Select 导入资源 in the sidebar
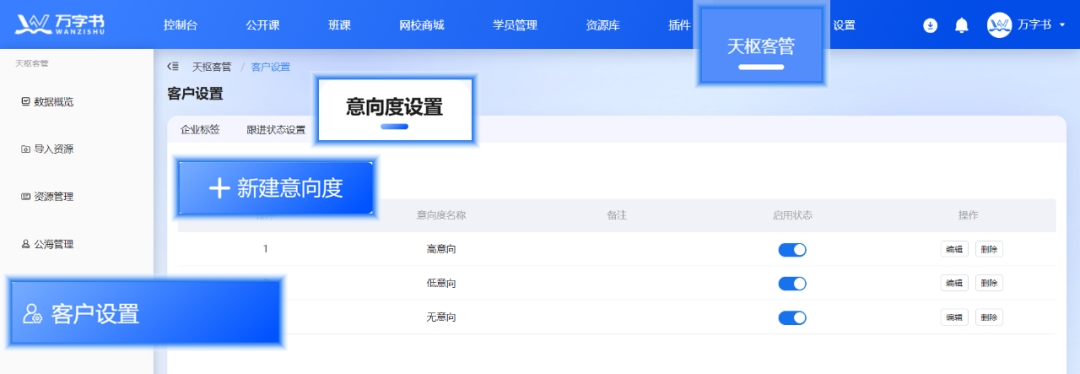 (48, 149)
